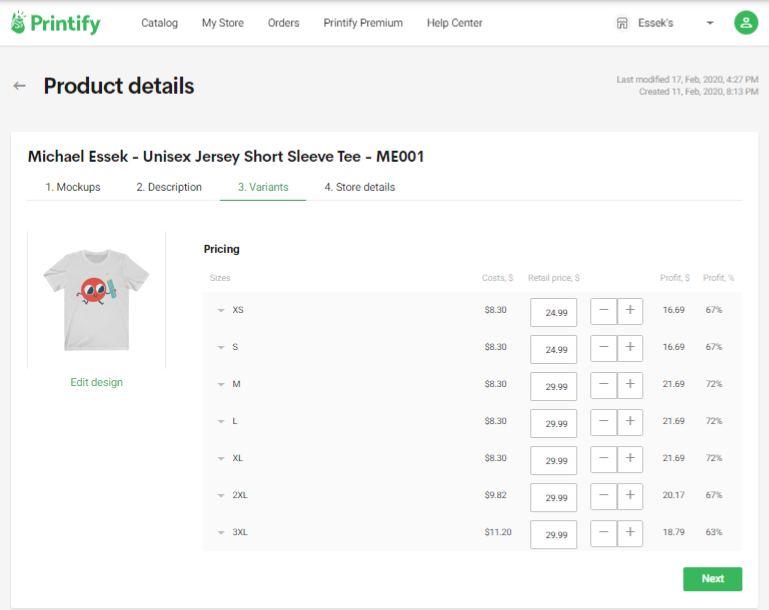Increase the 2XL retail price with plus
The height and width of the screenshot is (610, 769).
pyautogui.click(x=630, y=496)
